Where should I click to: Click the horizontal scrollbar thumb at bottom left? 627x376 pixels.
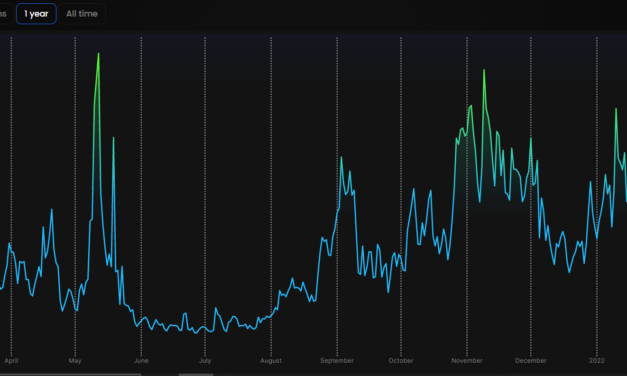pyautogui.click(x=70, y=374)
